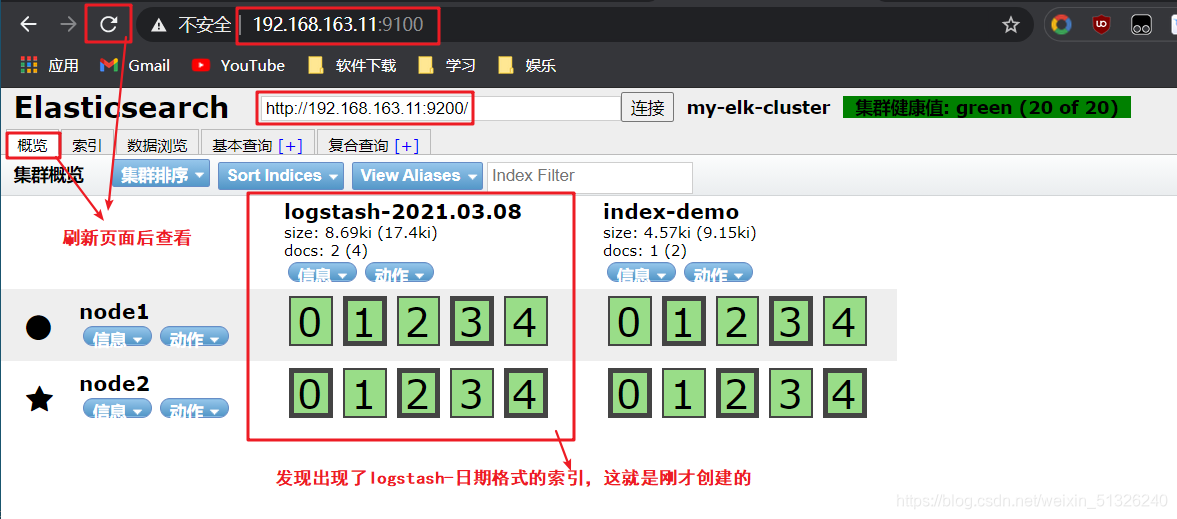The height and width of the screenshot is (519, 1177).
Task: Add a new 复合查询 tab with [+]
Action: click(407, 146)
